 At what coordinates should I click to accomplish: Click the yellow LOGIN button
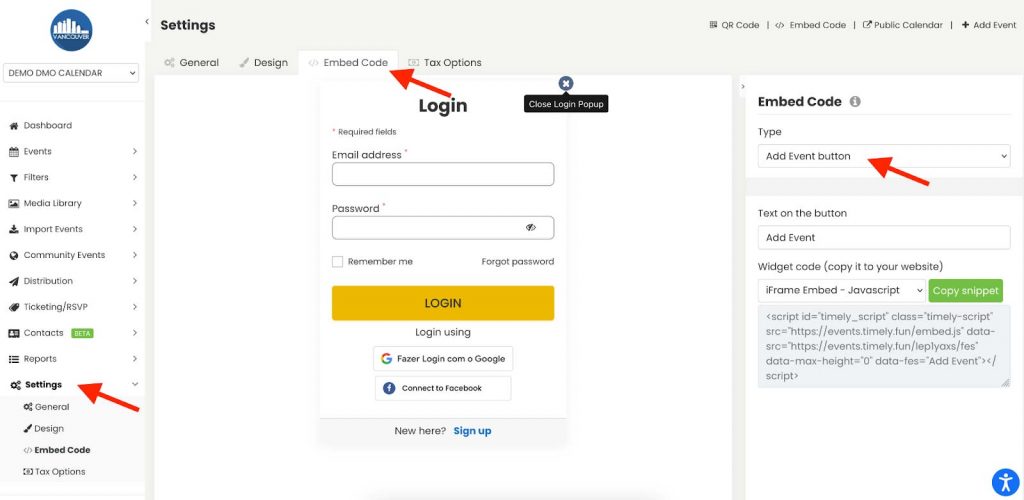pos(443,303)
